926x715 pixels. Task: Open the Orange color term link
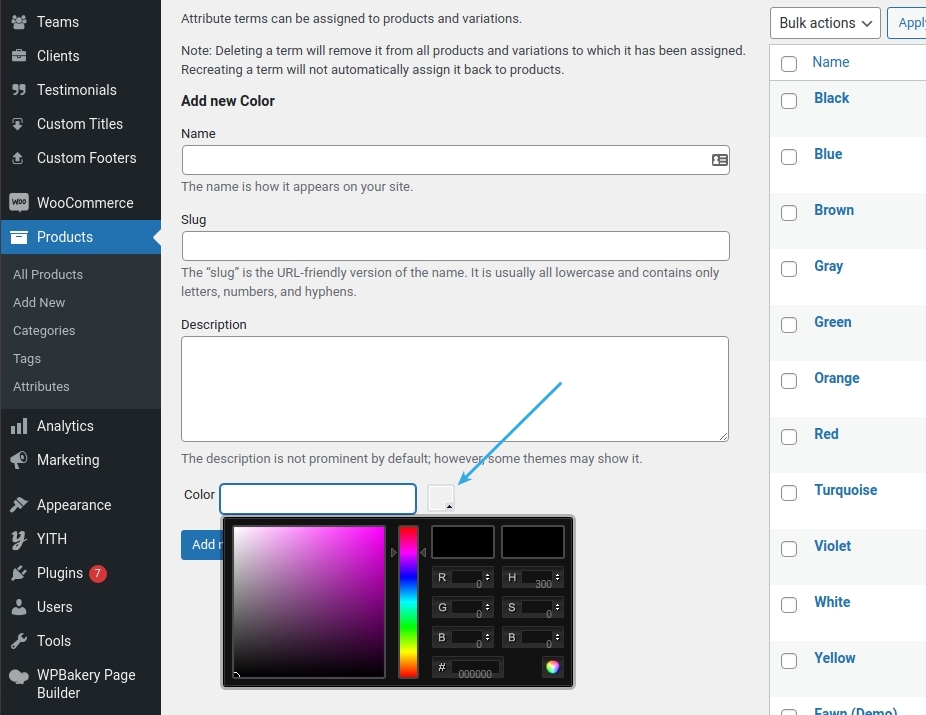point(837,378)
